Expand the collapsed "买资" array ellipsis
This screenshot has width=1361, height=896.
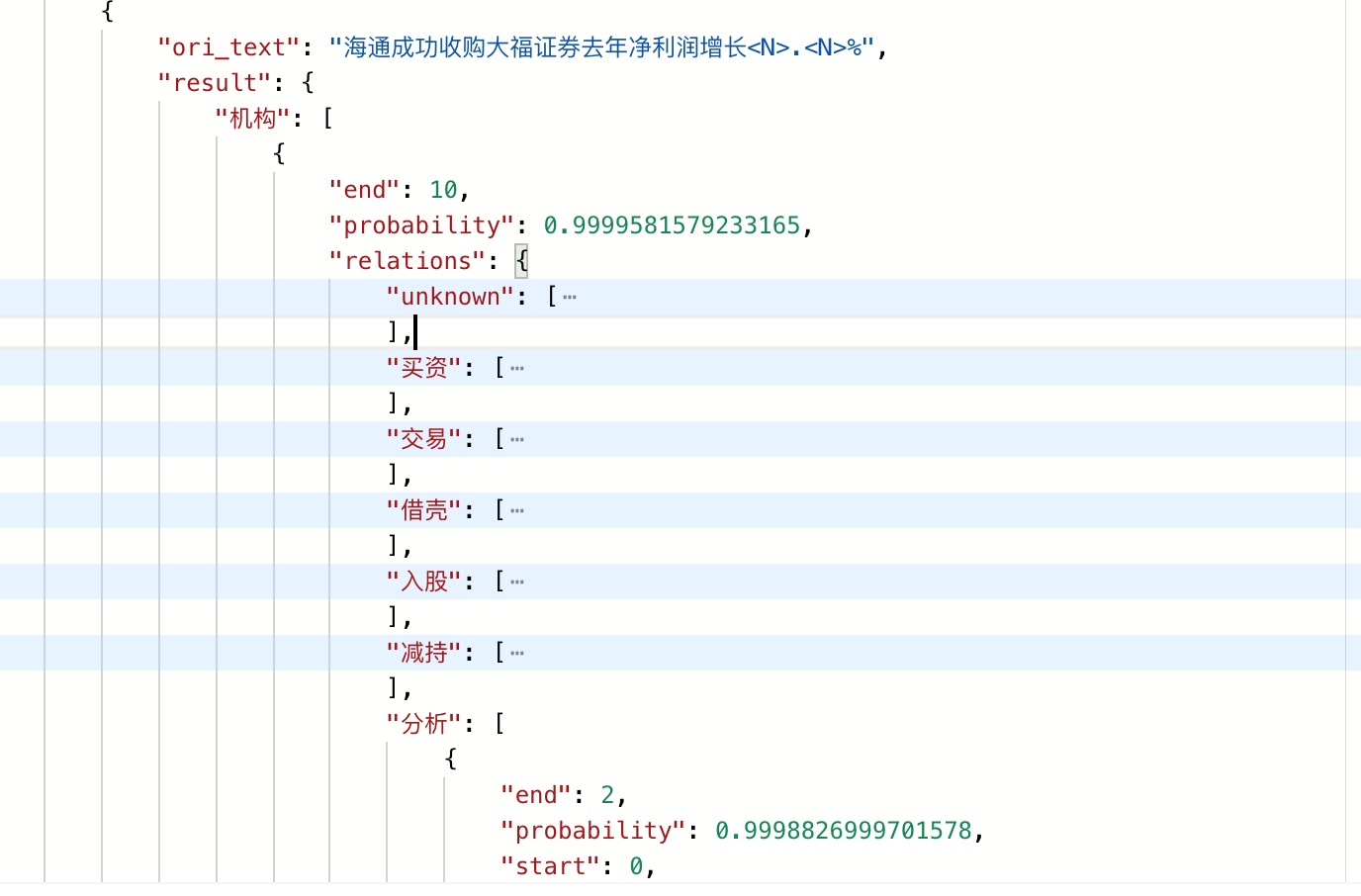coord(517,368)
